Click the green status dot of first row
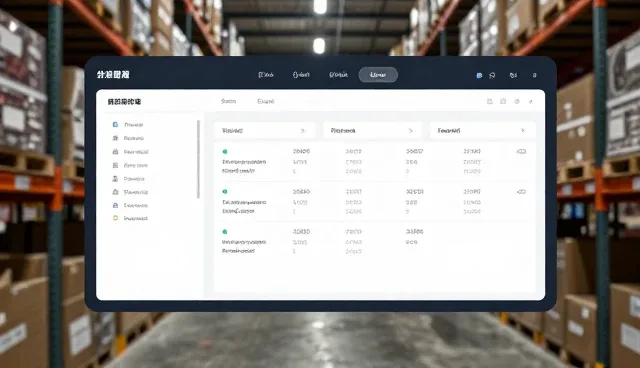Viewport: 640px width, 368px height. (x=224, y=151)
